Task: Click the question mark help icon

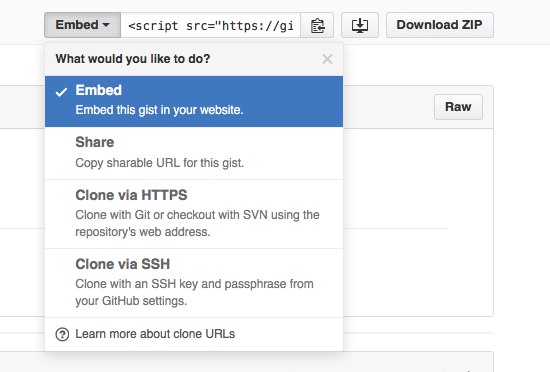Action: 62,334
